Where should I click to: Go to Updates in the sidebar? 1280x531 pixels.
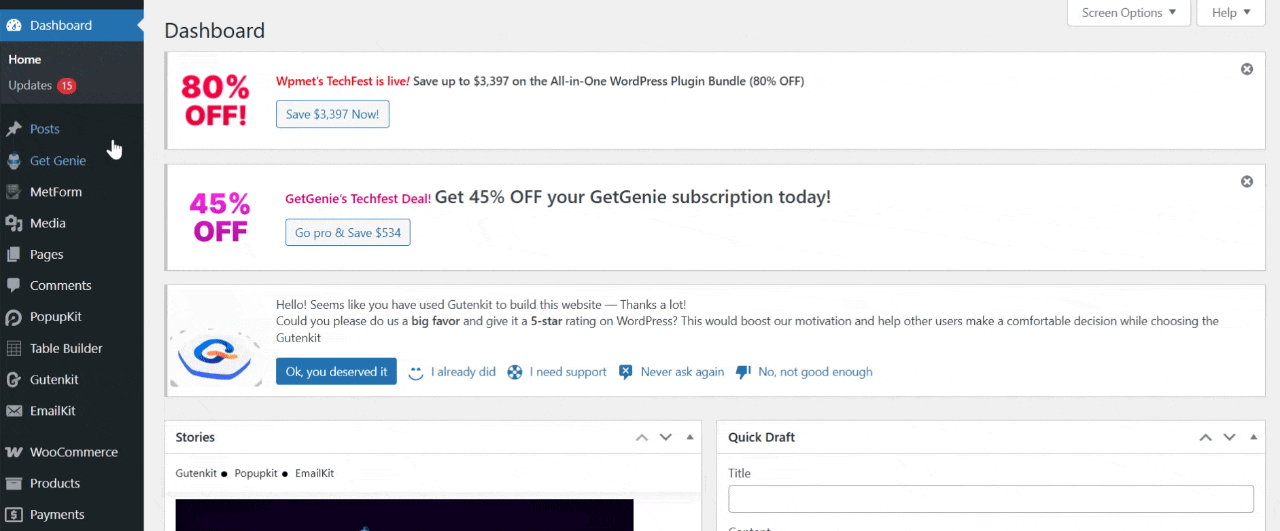click(30, 86)
